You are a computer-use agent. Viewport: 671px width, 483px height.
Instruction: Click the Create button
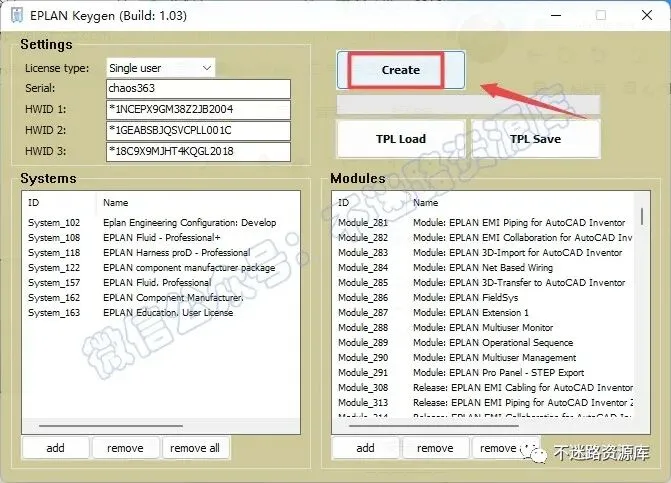pos(401,70)
